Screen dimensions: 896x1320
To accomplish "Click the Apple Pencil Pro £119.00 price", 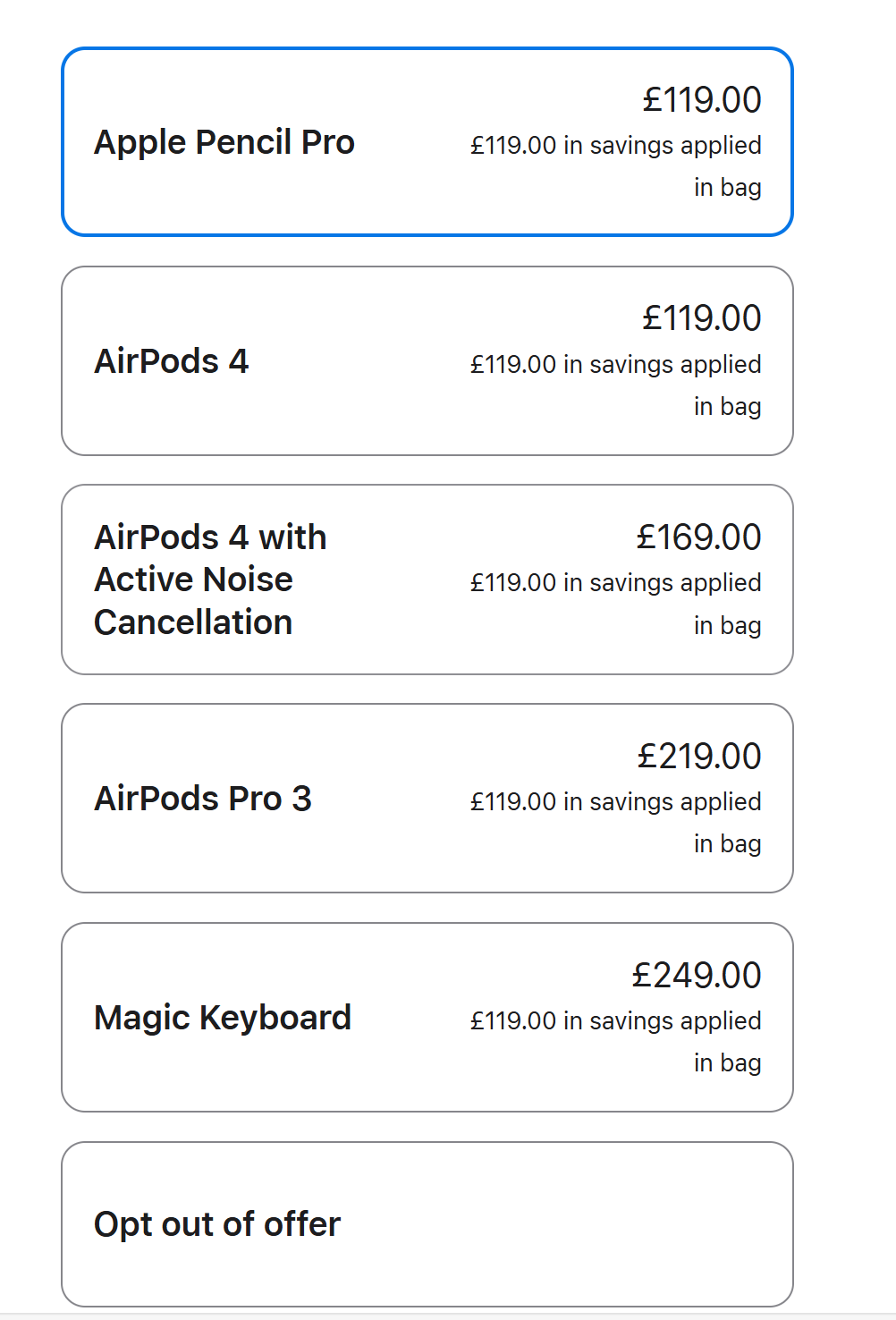I will [702, 100].
